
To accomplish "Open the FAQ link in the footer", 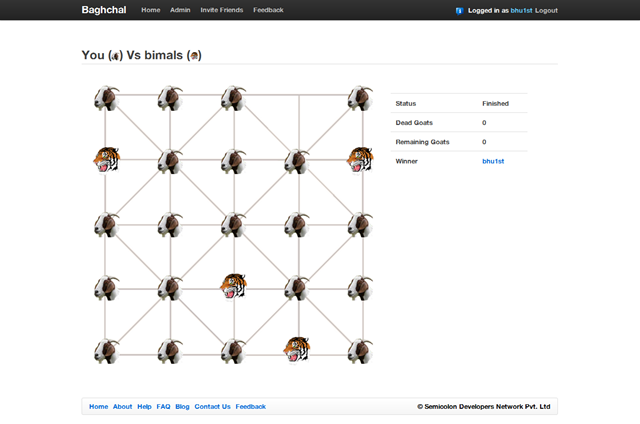I will [x=163, y=406].
